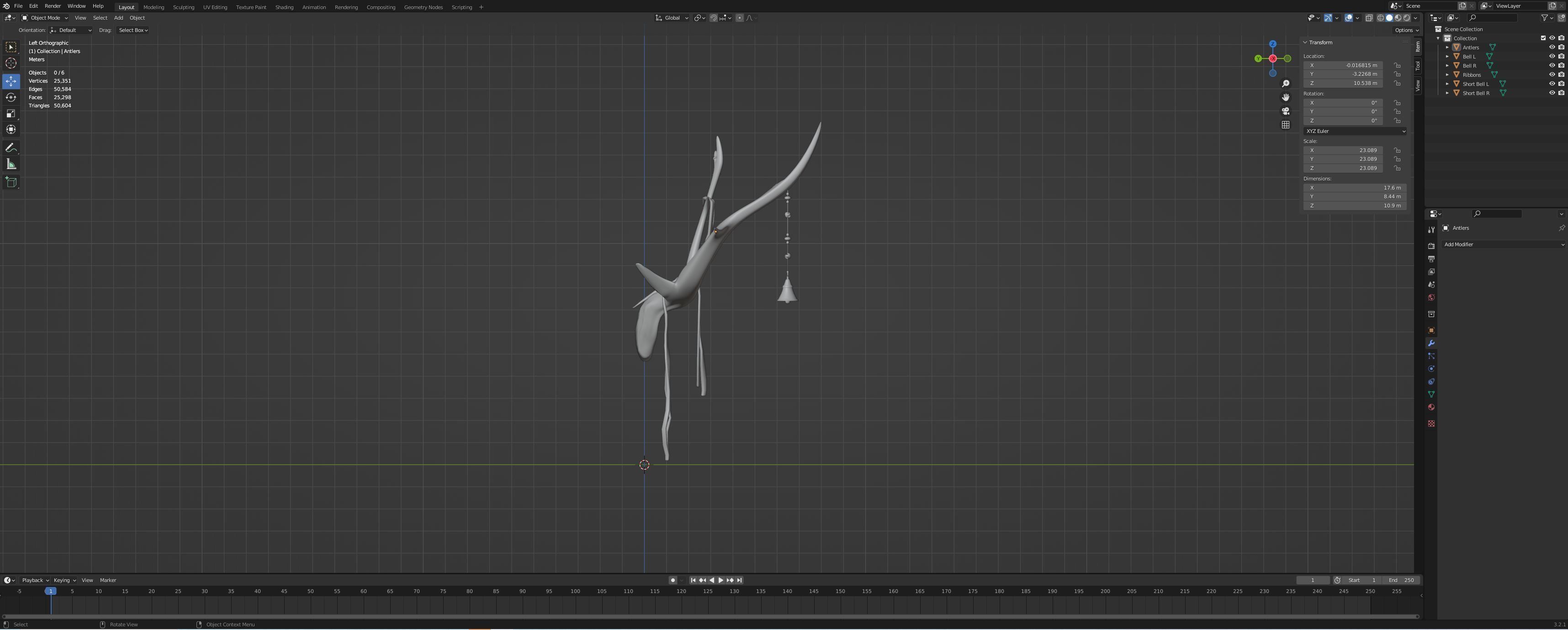Open the Add Modifier dropdown

1504,245
